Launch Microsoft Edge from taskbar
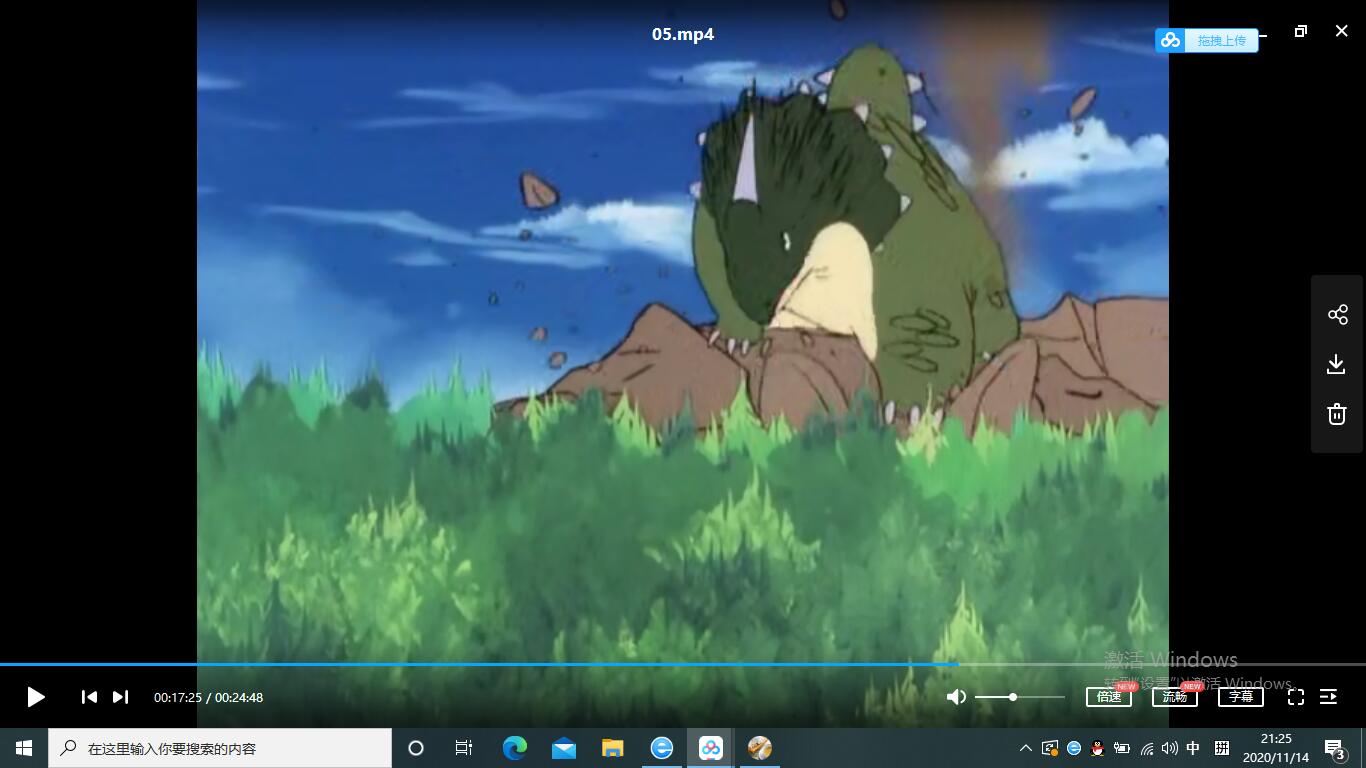 click(514, 748)
